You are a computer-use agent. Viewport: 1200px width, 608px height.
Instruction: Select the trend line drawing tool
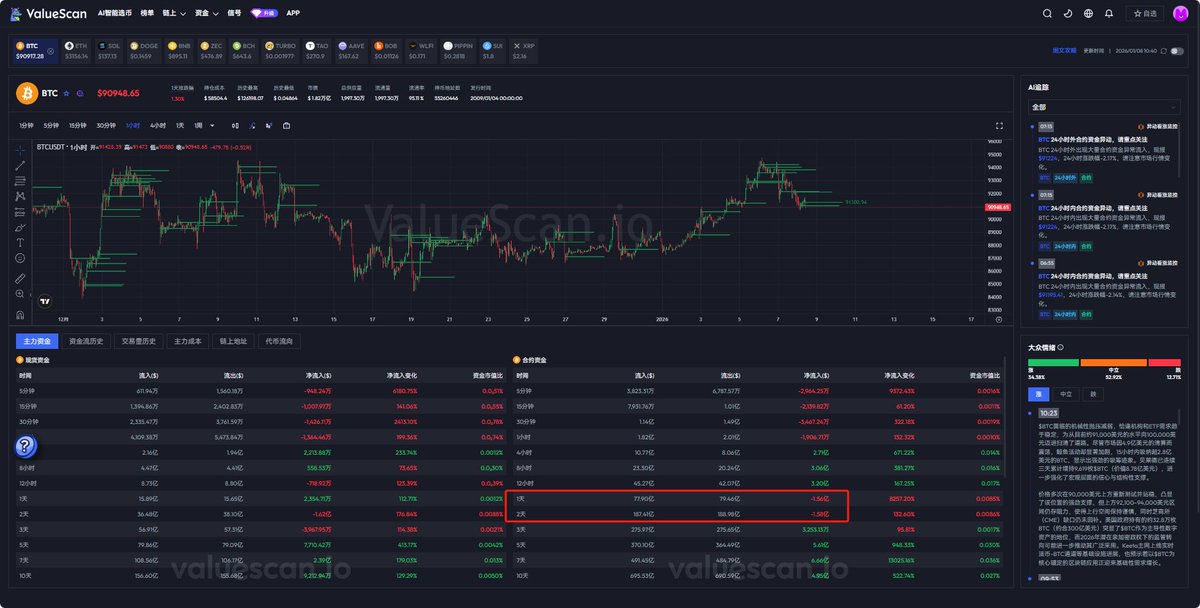click(20, 165)
